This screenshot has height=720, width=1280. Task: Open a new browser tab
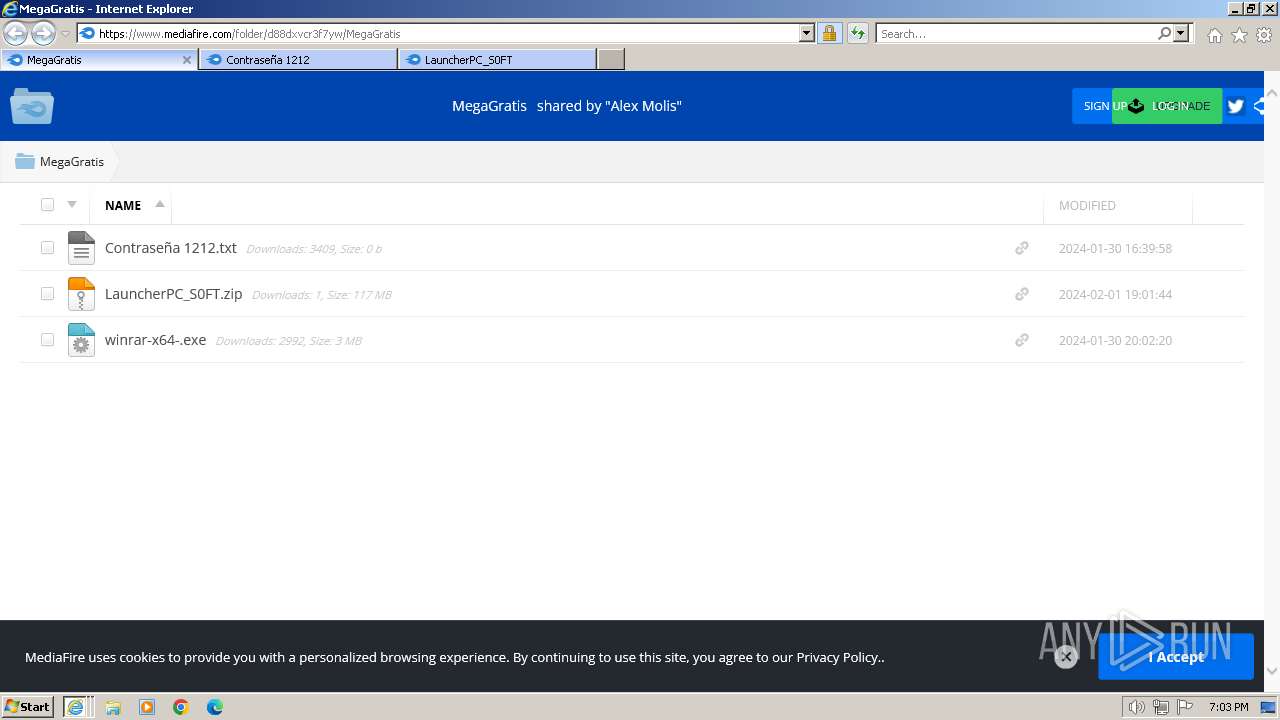(611, 60)
